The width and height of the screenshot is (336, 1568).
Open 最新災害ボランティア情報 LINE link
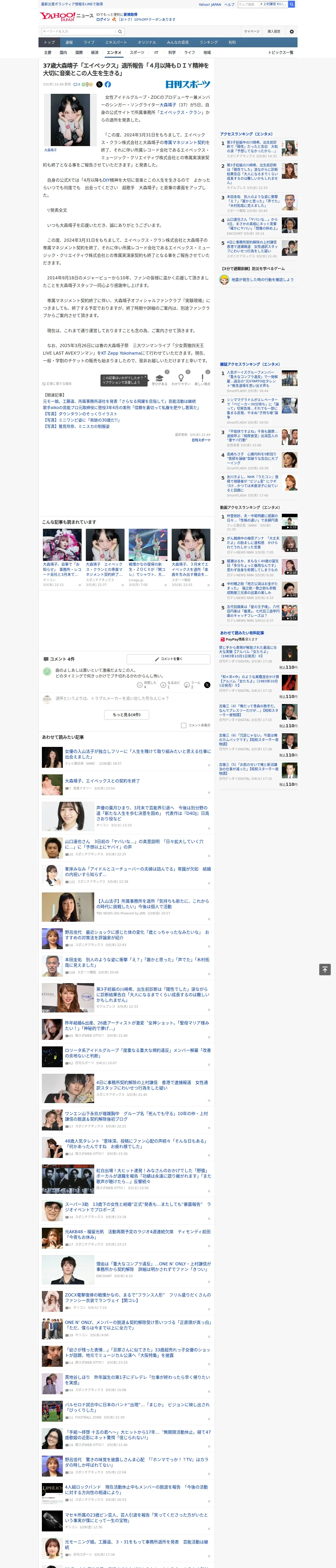[72, 4]
